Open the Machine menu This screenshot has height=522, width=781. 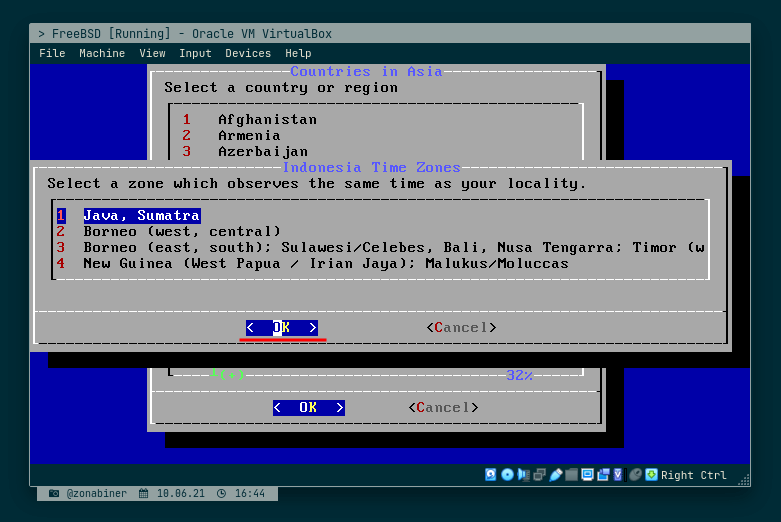(x=102, y=53)
